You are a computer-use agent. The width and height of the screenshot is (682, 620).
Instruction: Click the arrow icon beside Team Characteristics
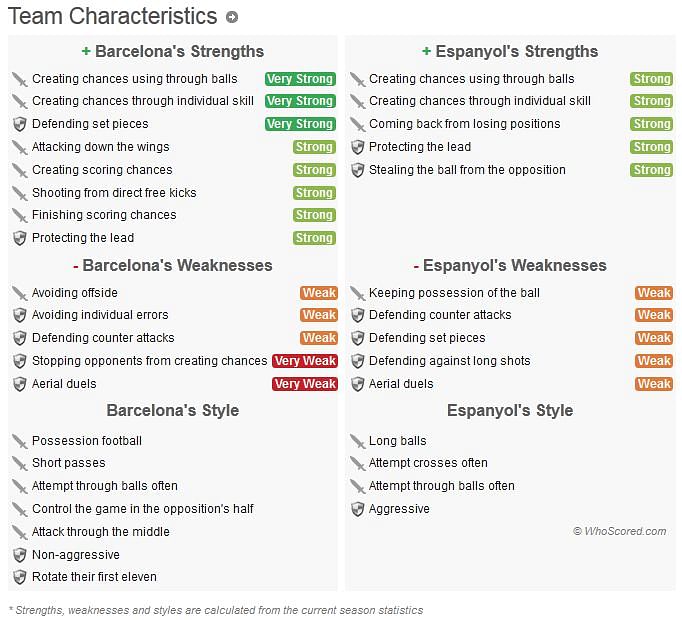232,17
